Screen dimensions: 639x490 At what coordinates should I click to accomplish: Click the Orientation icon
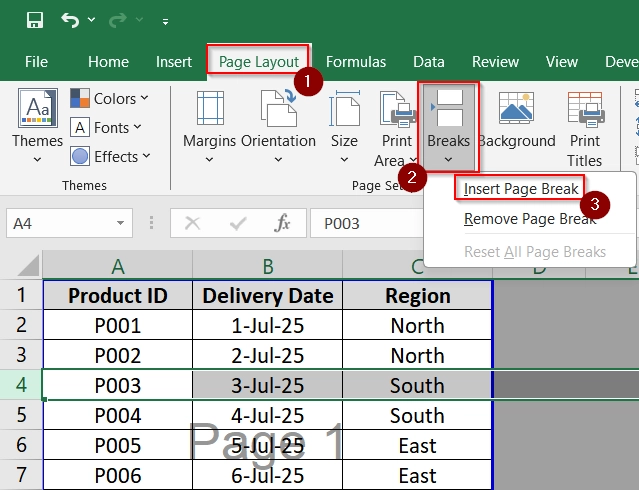(x=279, y=108)
